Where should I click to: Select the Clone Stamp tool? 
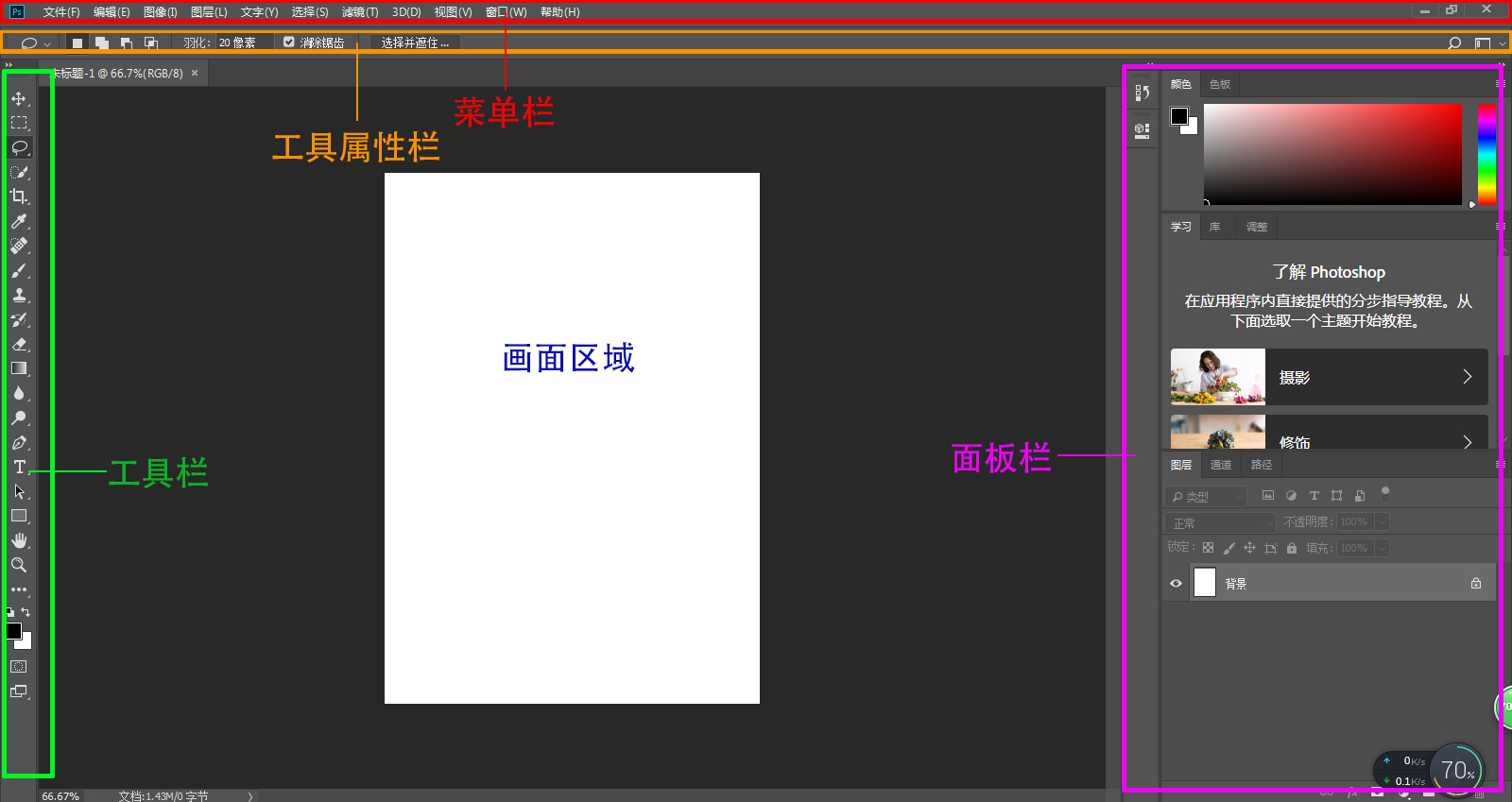[19, 295]
